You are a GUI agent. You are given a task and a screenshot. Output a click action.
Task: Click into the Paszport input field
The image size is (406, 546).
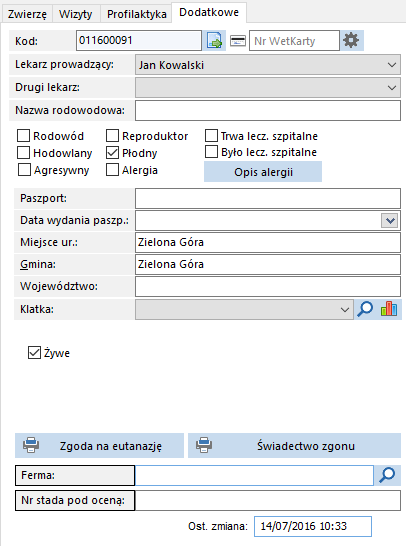coord(268,198)
